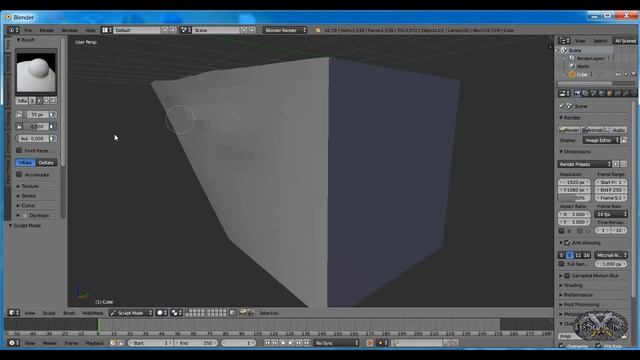Image resolution: width=640 pixels, height=360 pixels.
Task: Toggle unified strength lock icon
Action: [x=19, y=127]
